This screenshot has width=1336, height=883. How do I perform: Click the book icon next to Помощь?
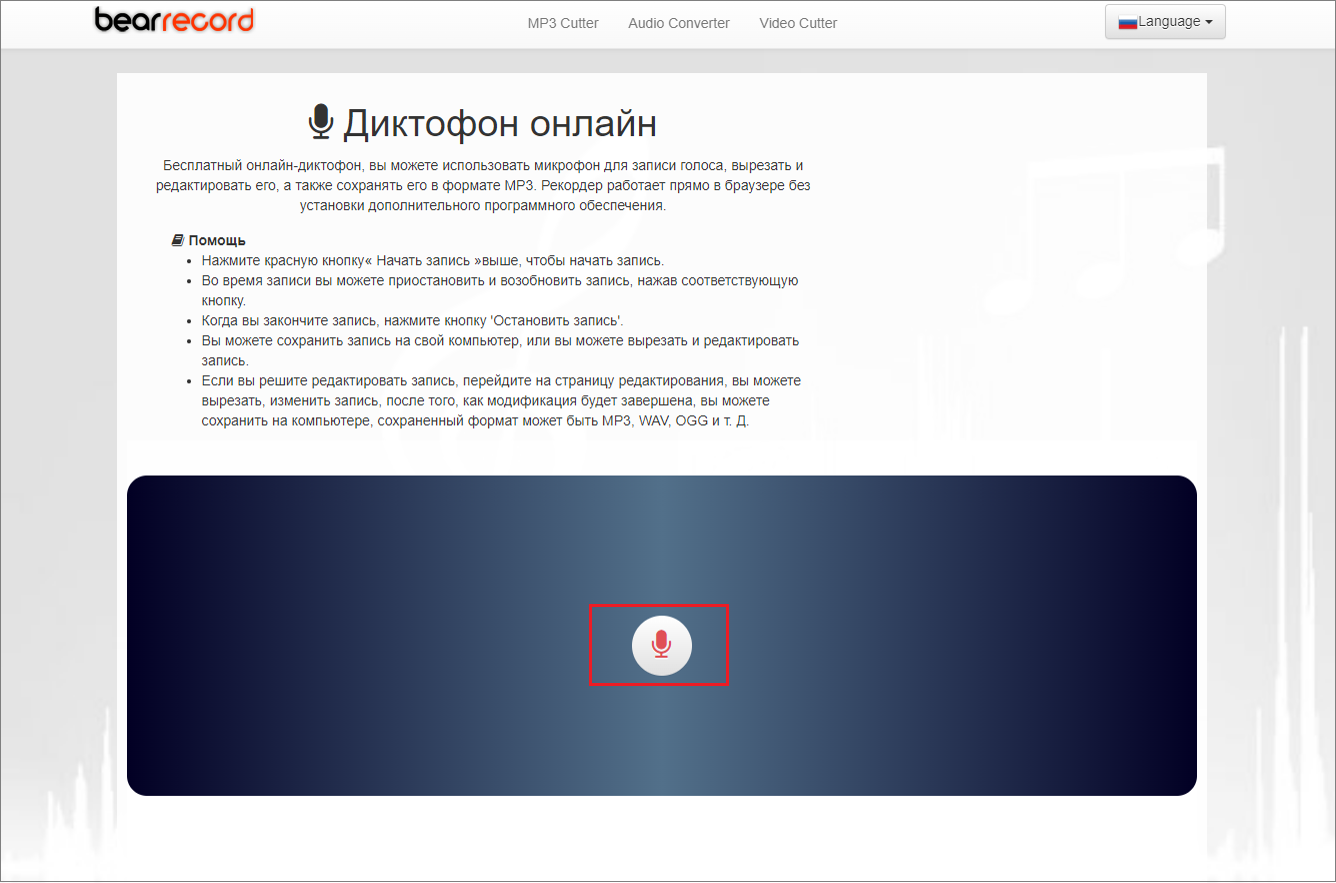[178, 241]
